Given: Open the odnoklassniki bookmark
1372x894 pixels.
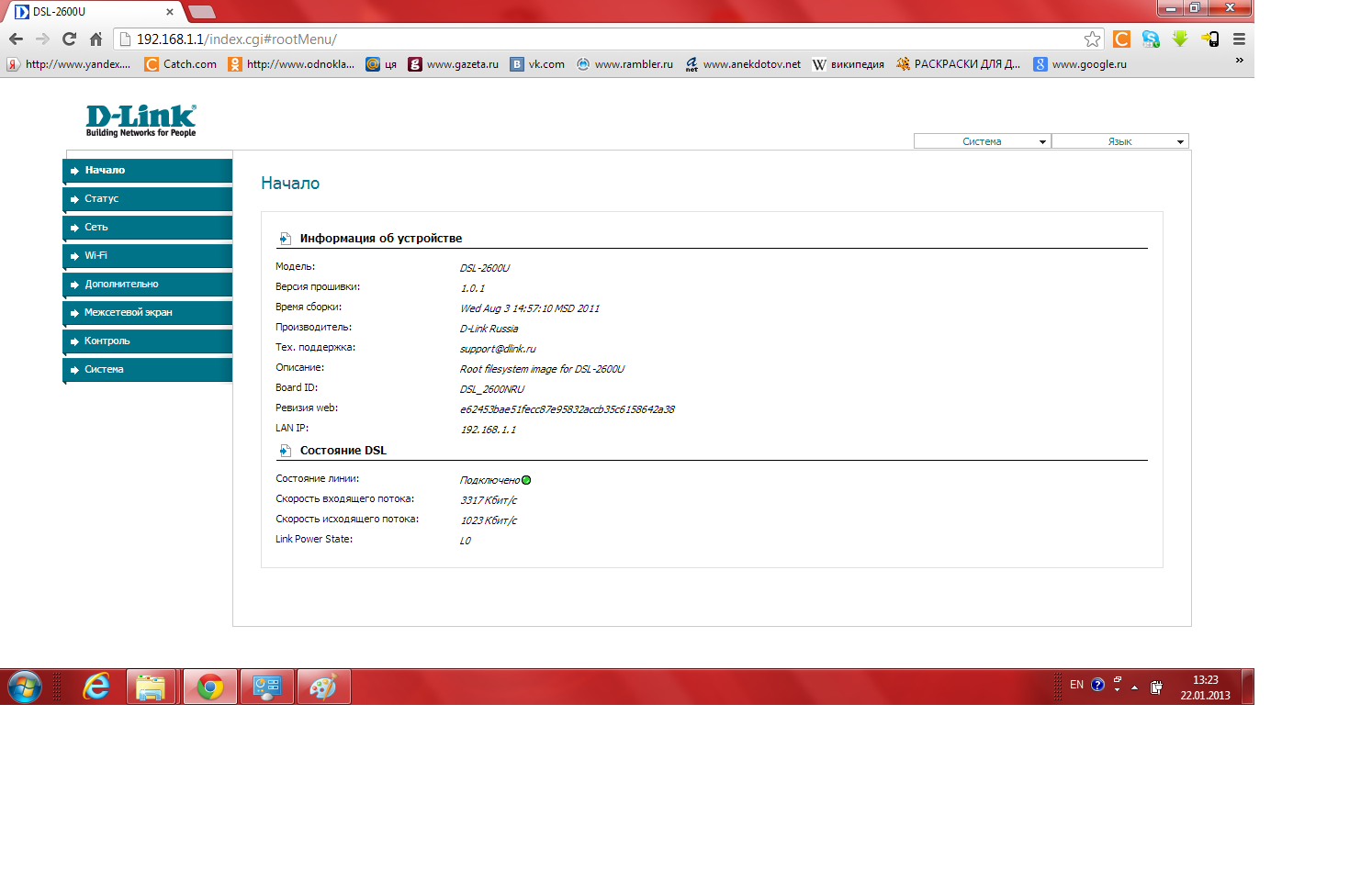Looking at the screenshot, I should click(292, 64).
